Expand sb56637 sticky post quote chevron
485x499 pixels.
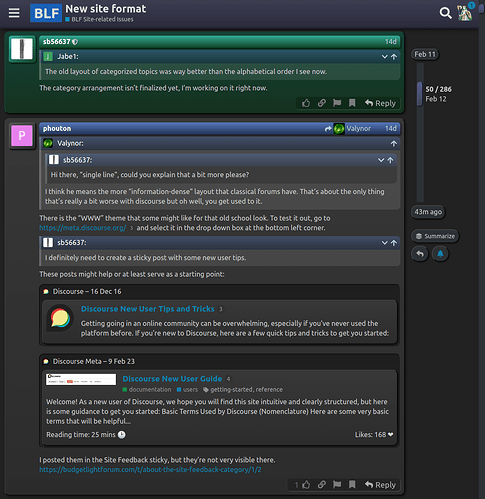(384, 243)
